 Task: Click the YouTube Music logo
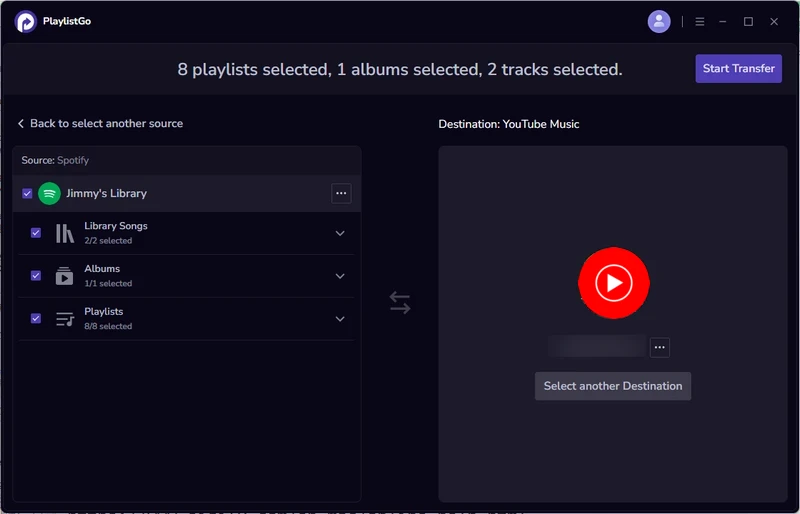pos(613,283)
